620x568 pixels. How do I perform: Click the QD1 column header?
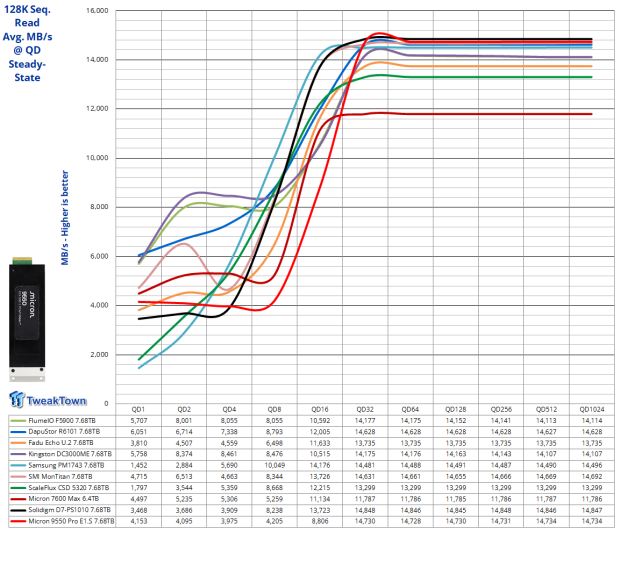(138, 410)
